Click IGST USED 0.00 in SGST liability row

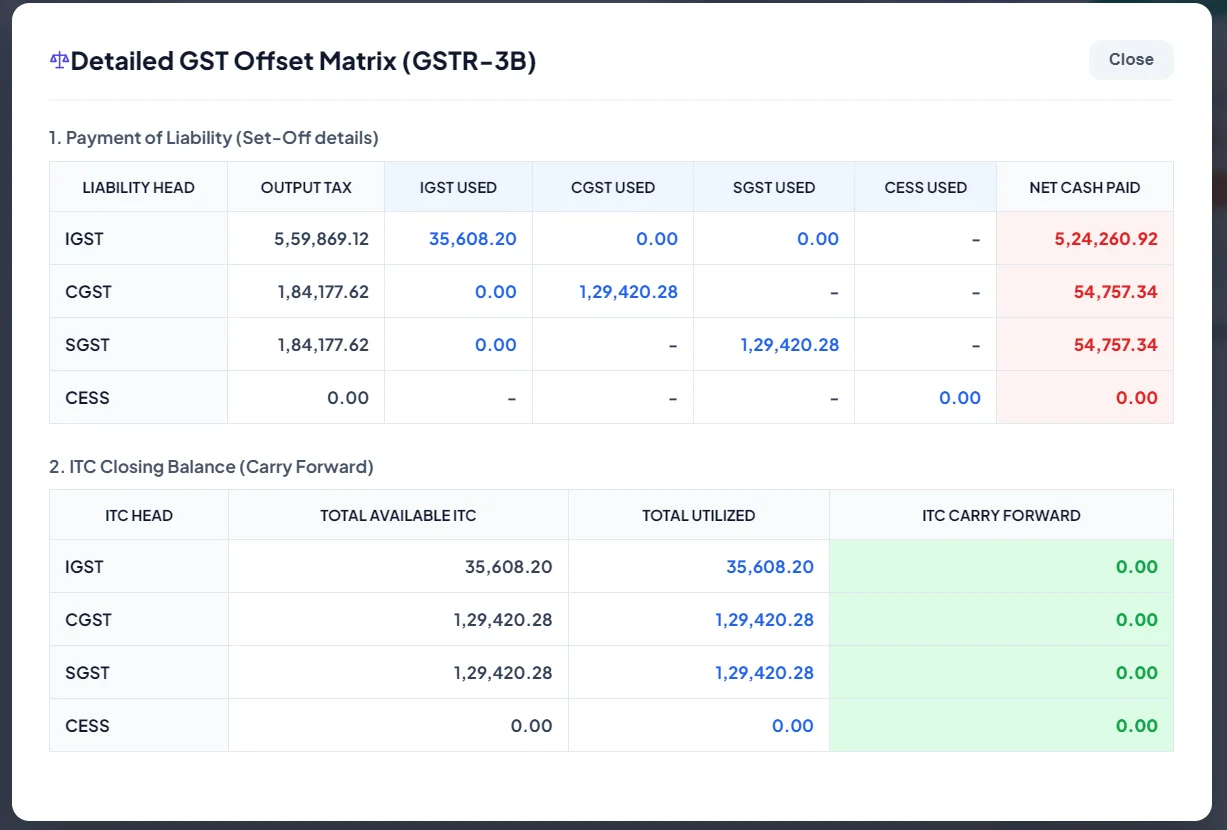click(x=496, y=345)
